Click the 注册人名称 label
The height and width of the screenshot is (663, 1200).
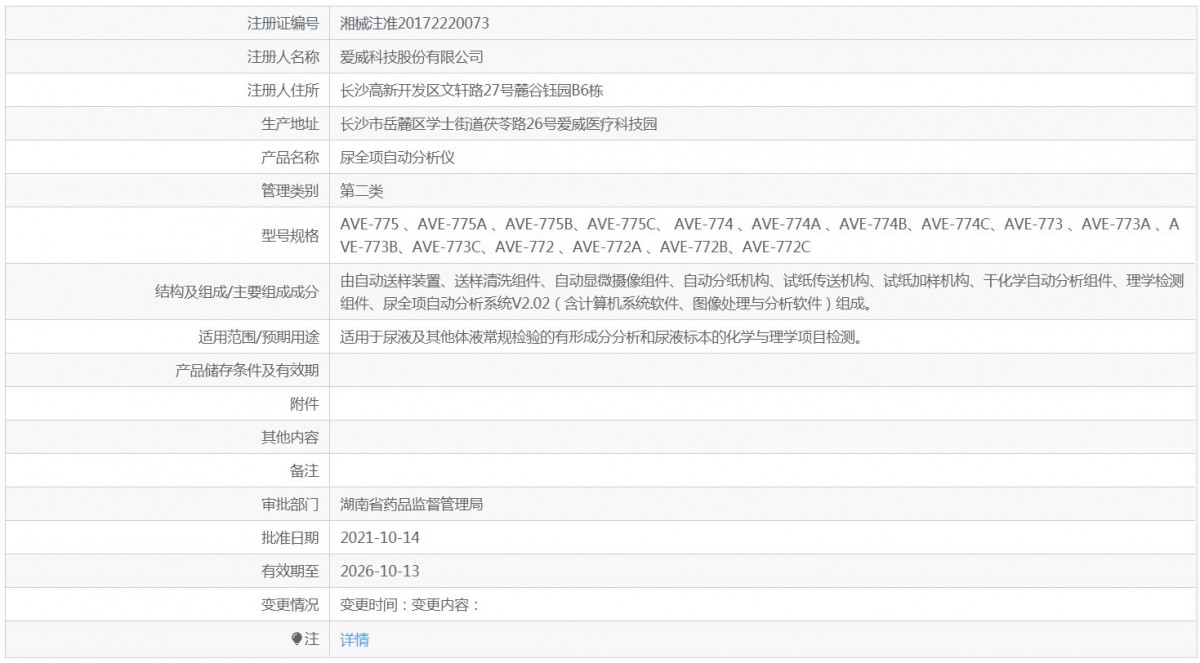pos(283,57)
